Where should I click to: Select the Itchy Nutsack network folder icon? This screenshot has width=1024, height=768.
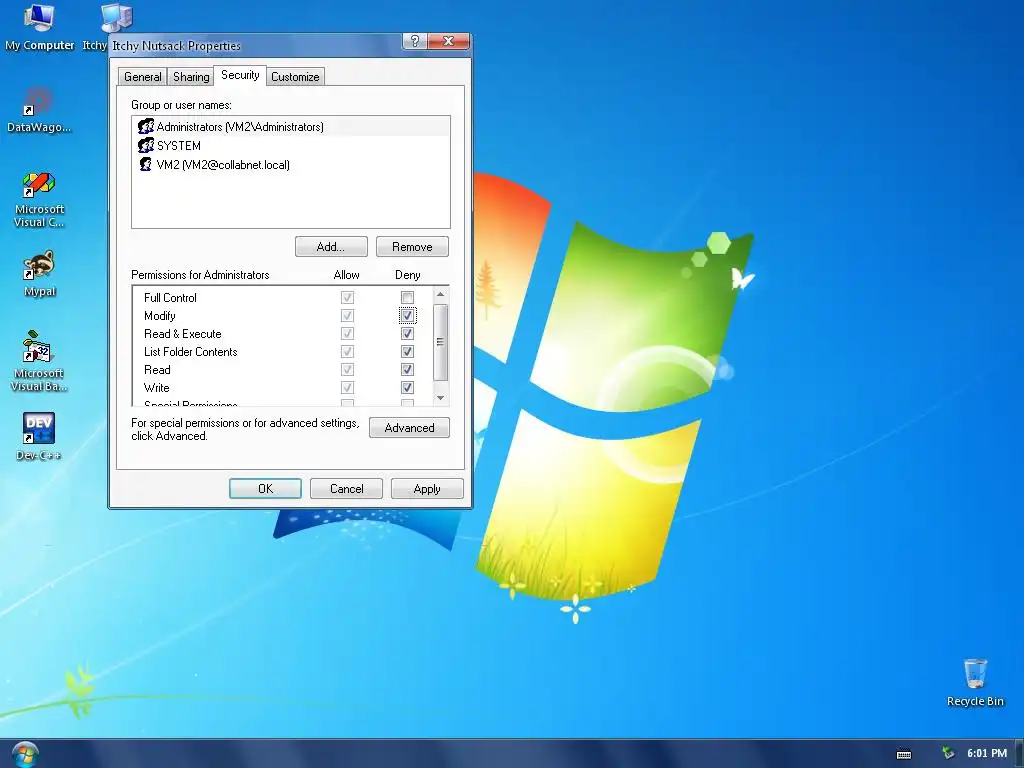click(x=116, y=18)
